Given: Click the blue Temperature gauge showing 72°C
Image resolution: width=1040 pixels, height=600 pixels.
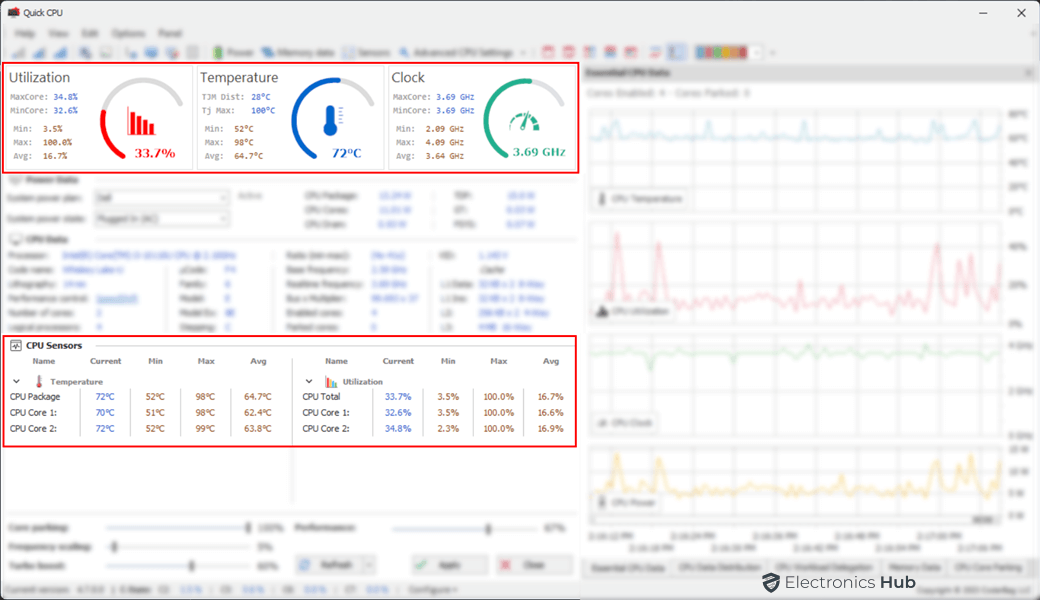Looking at the screenshot, I should 332,120.
